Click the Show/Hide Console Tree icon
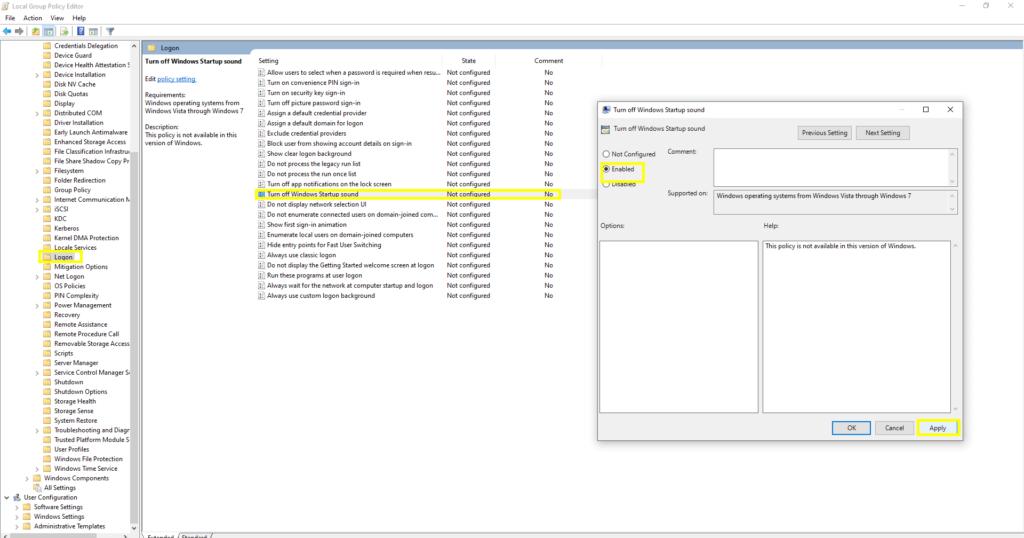This screenshot has height=538, width=1024. [48, 31]
